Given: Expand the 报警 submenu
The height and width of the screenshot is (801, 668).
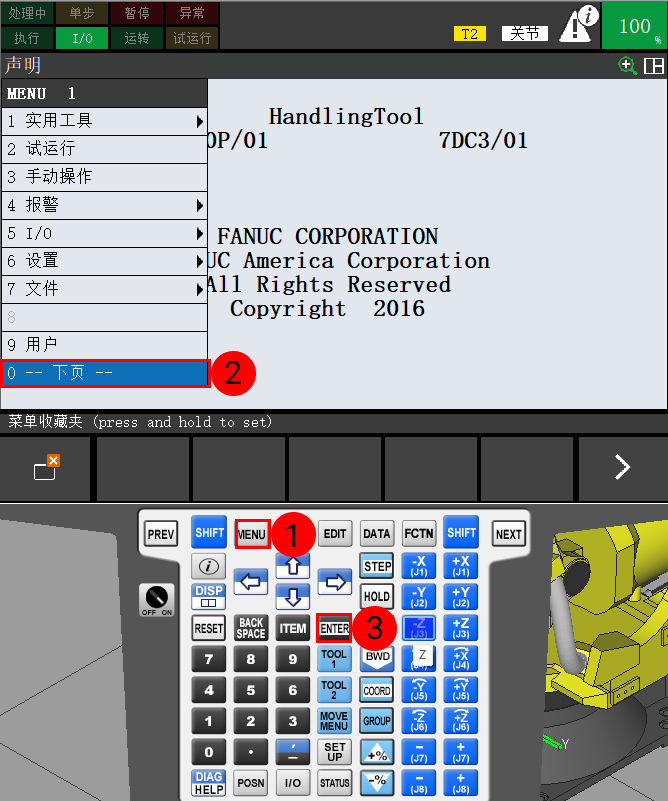Looking at the screenshot, I should coord(105,205).
